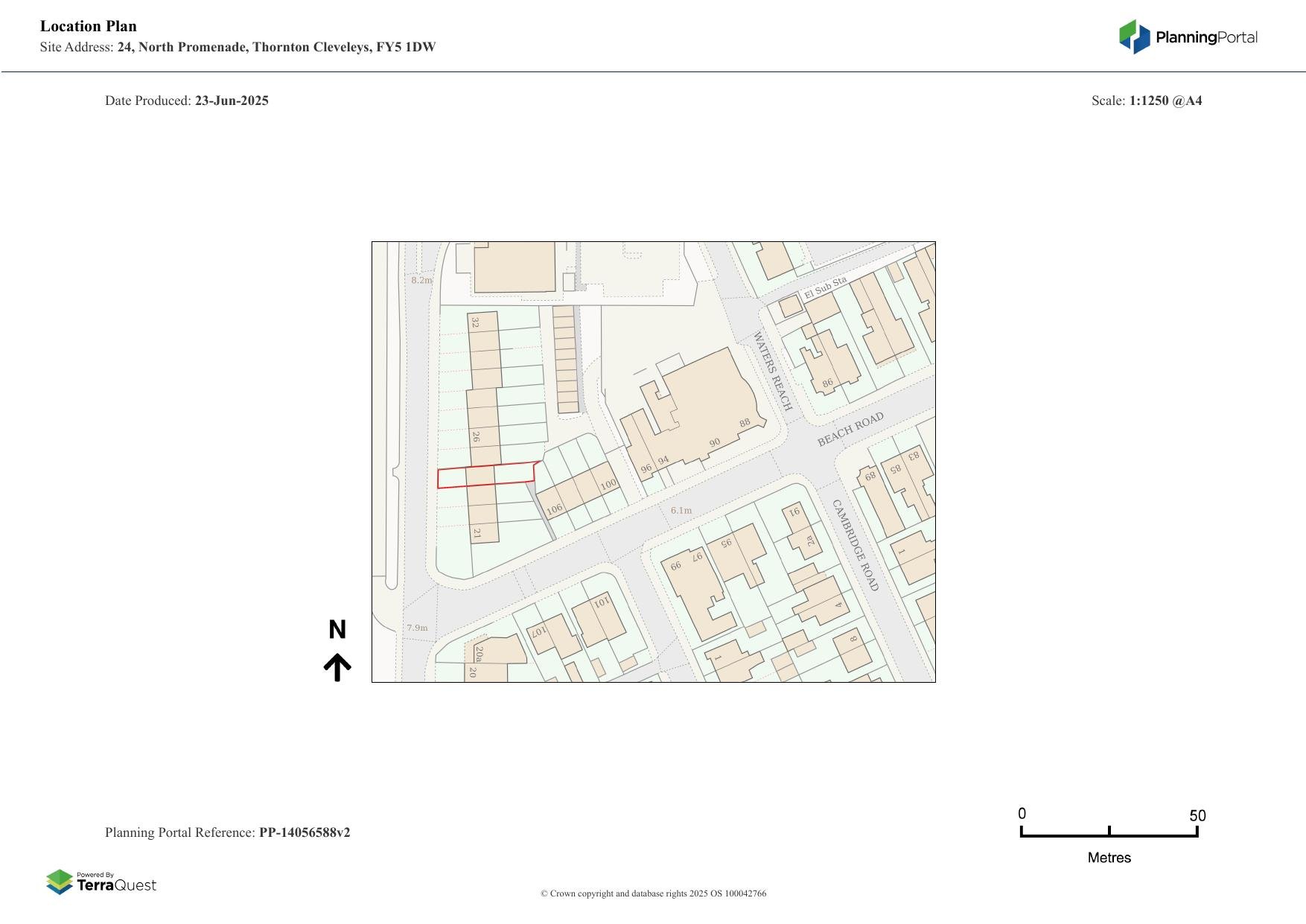Click the Waters Reach street label

773,371
